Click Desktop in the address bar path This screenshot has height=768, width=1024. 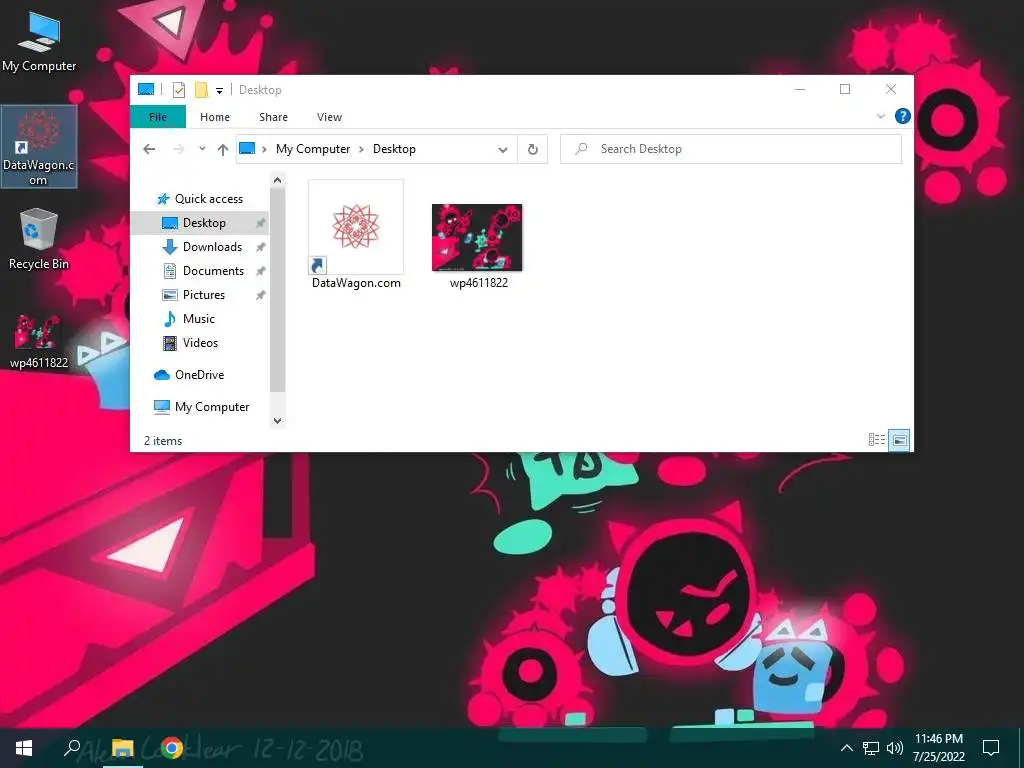coord(394,149)
